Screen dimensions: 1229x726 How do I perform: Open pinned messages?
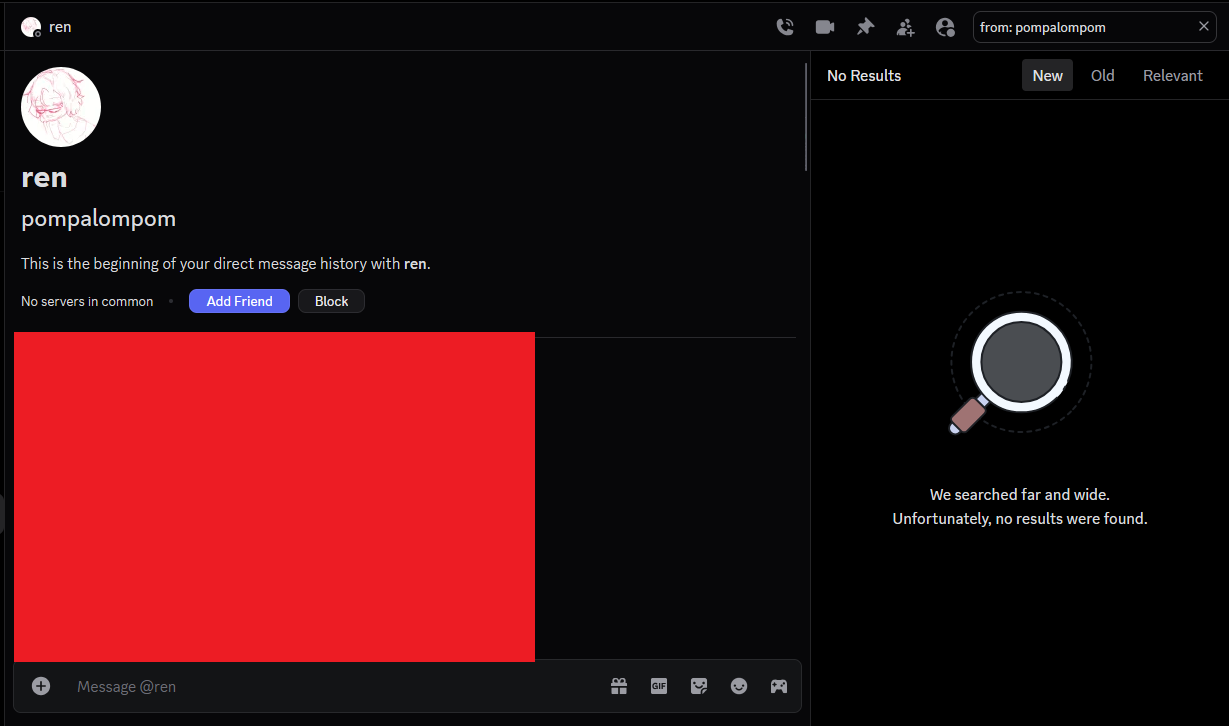[x=865, y=27]
